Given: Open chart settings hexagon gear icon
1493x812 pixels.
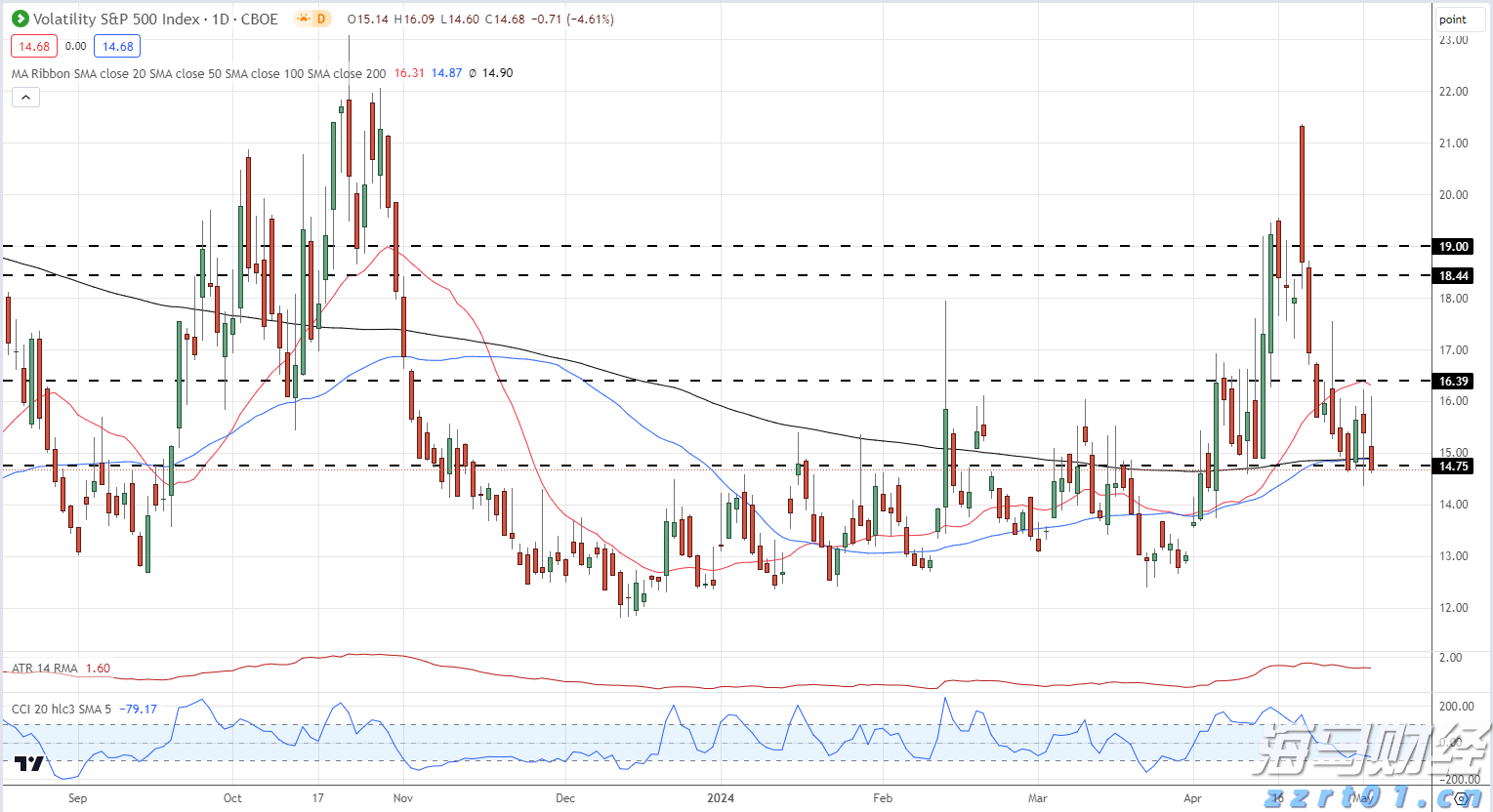Looking at the screenshot, I should pyautogui.click(x=1462, y=798).
